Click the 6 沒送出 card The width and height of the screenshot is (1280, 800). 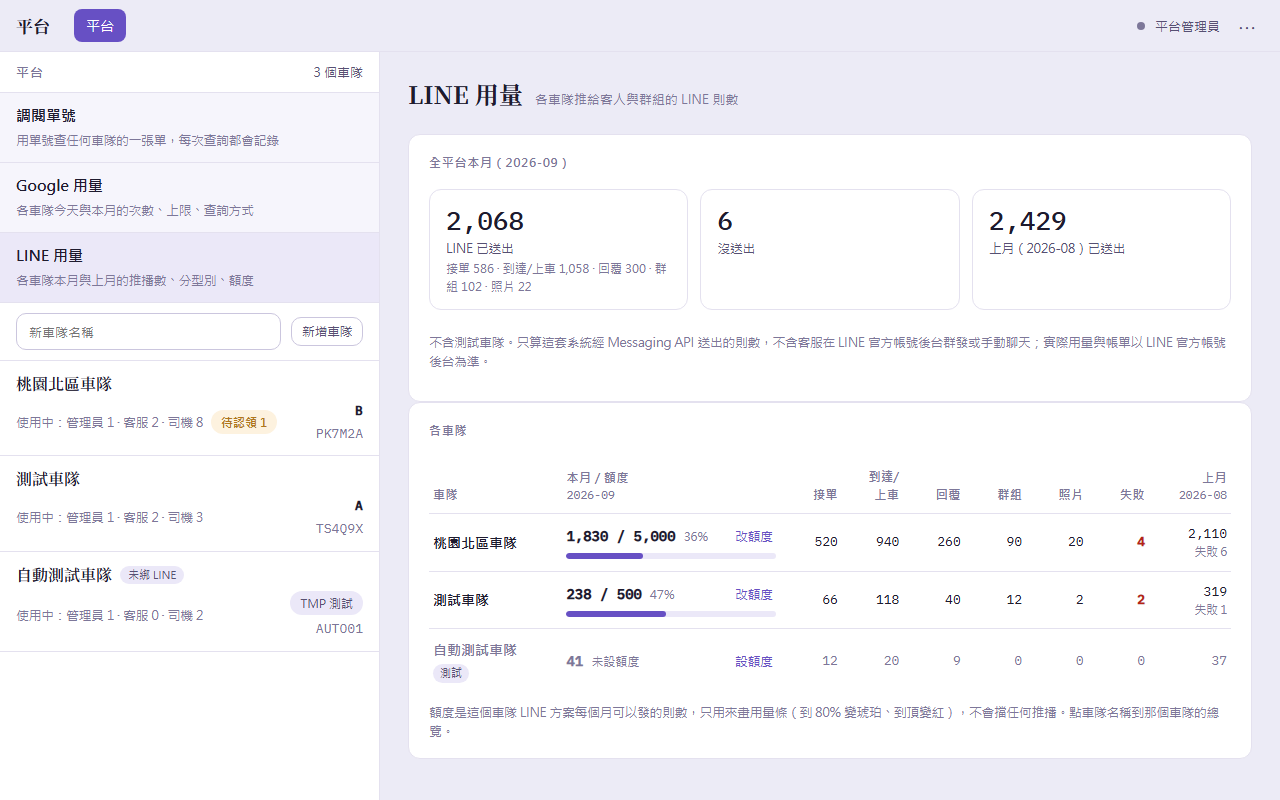point(829,250)
